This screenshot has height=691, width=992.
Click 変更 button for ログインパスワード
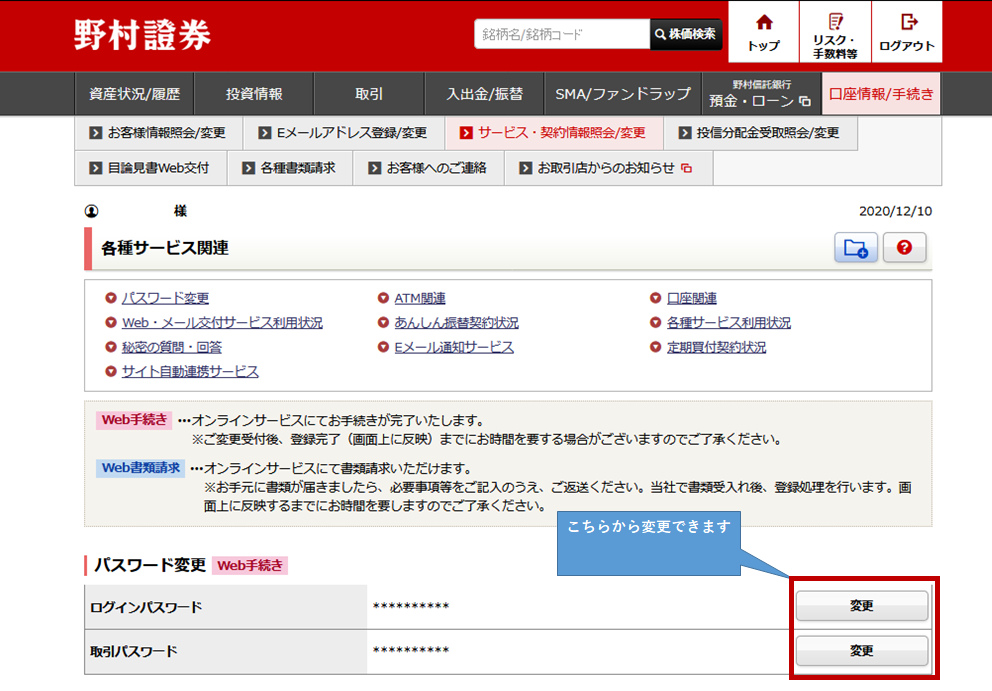tap(862, 606)
